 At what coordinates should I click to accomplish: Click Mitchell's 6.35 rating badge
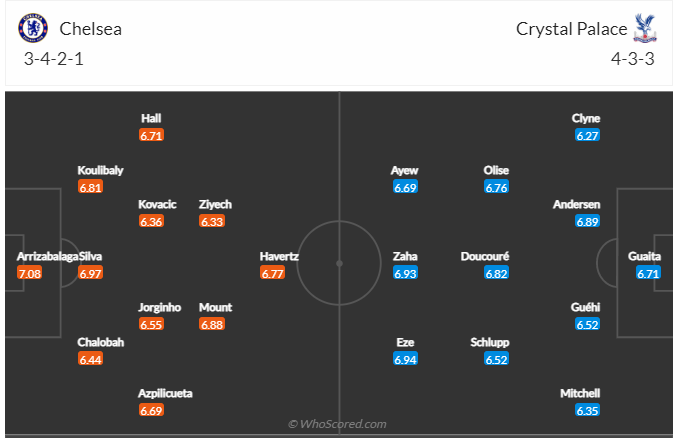click(587, 409)
